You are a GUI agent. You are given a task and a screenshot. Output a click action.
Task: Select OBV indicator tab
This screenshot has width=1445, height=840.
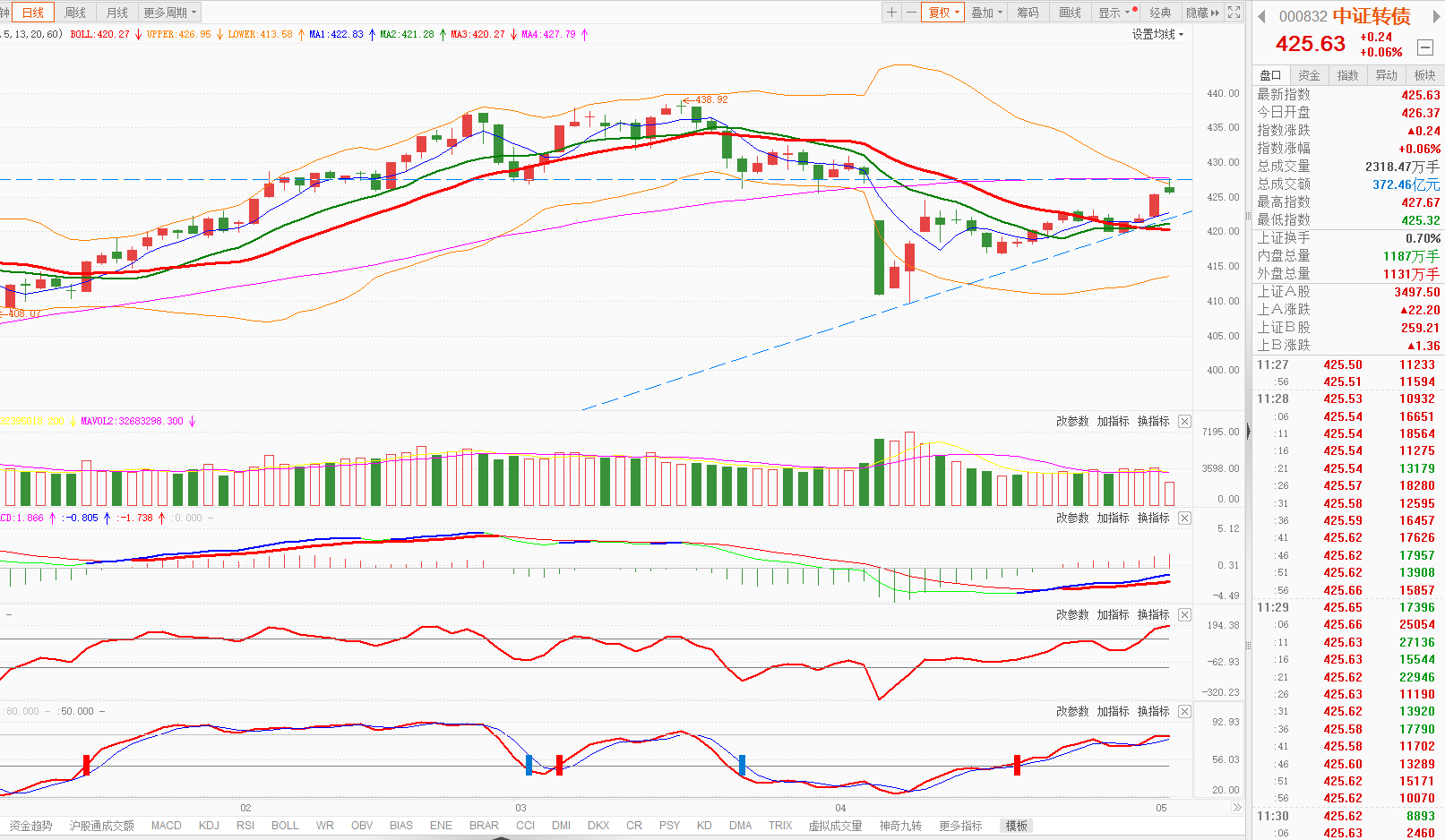pos(362,826)
